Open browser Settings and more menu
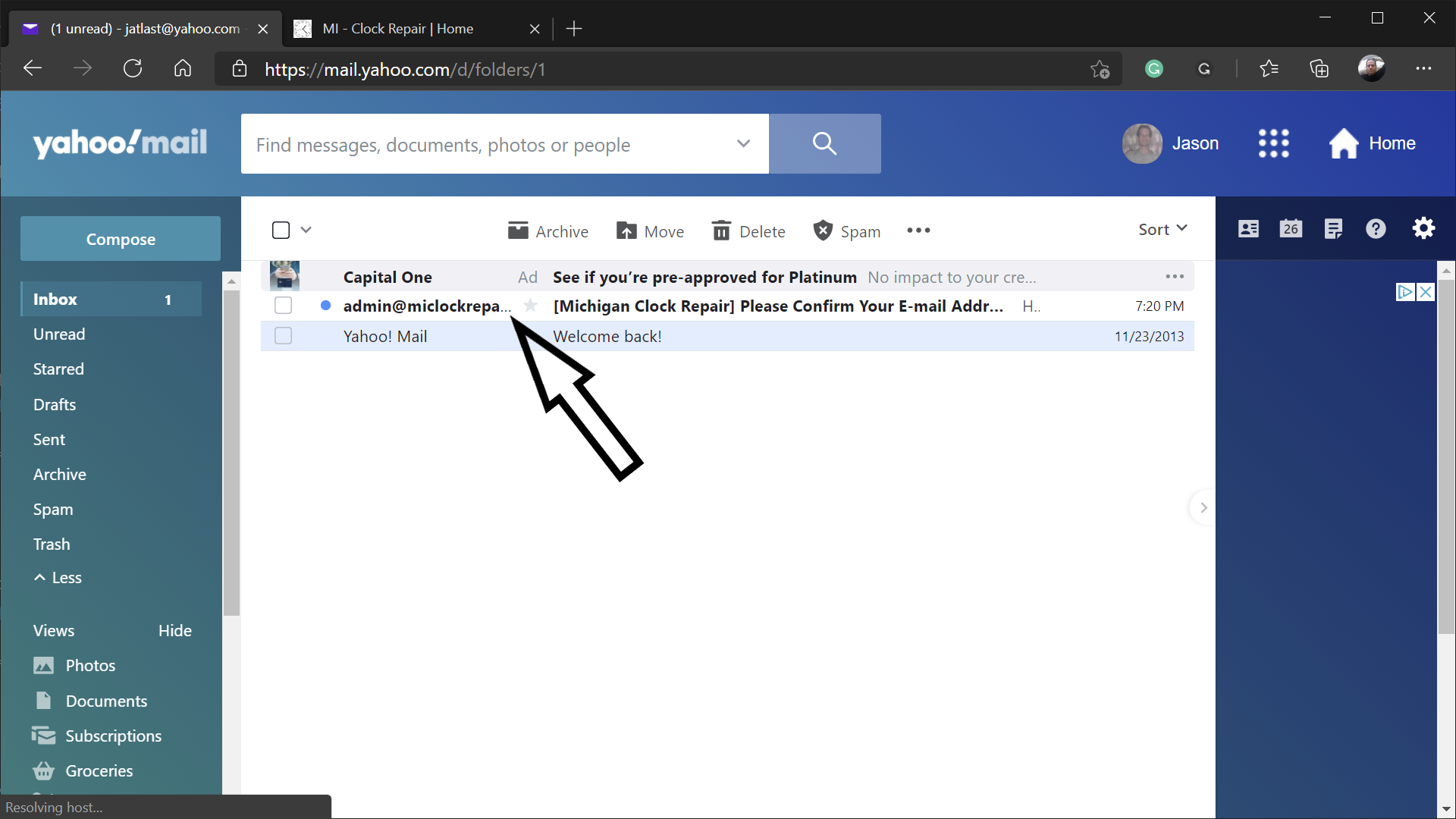1456x819 pixels. (x=1423, y=69)
